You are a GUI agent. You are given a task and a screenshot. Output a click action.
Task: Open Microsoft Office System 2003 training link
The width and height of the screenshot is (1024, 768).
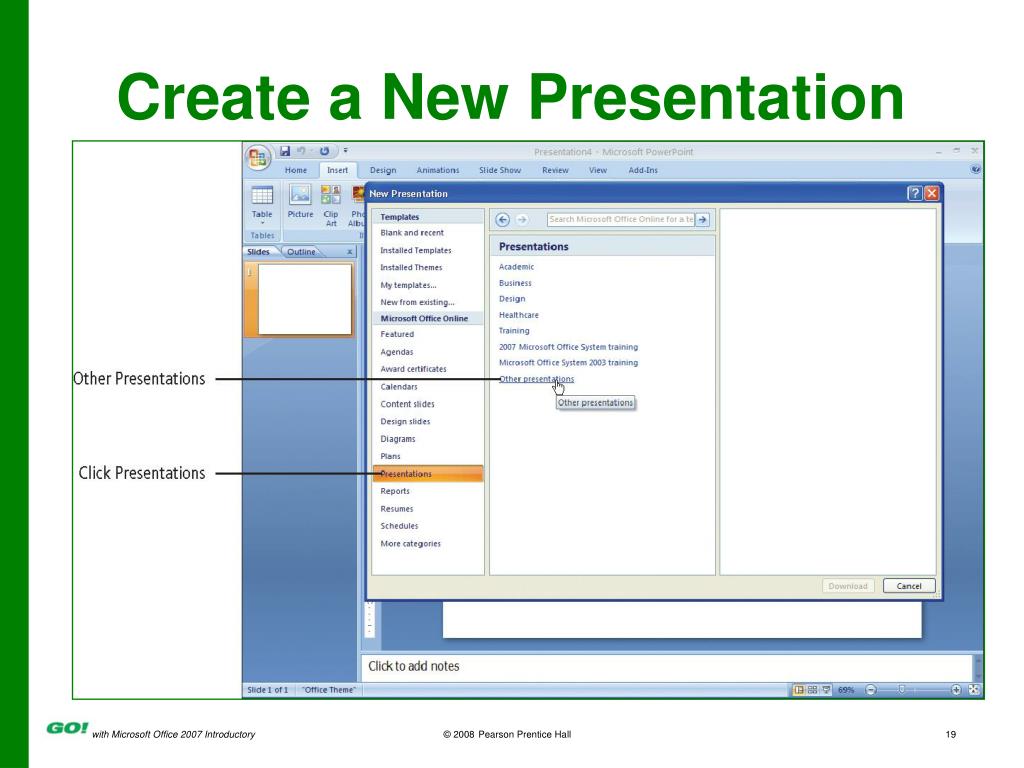click(x=568, y=362)
